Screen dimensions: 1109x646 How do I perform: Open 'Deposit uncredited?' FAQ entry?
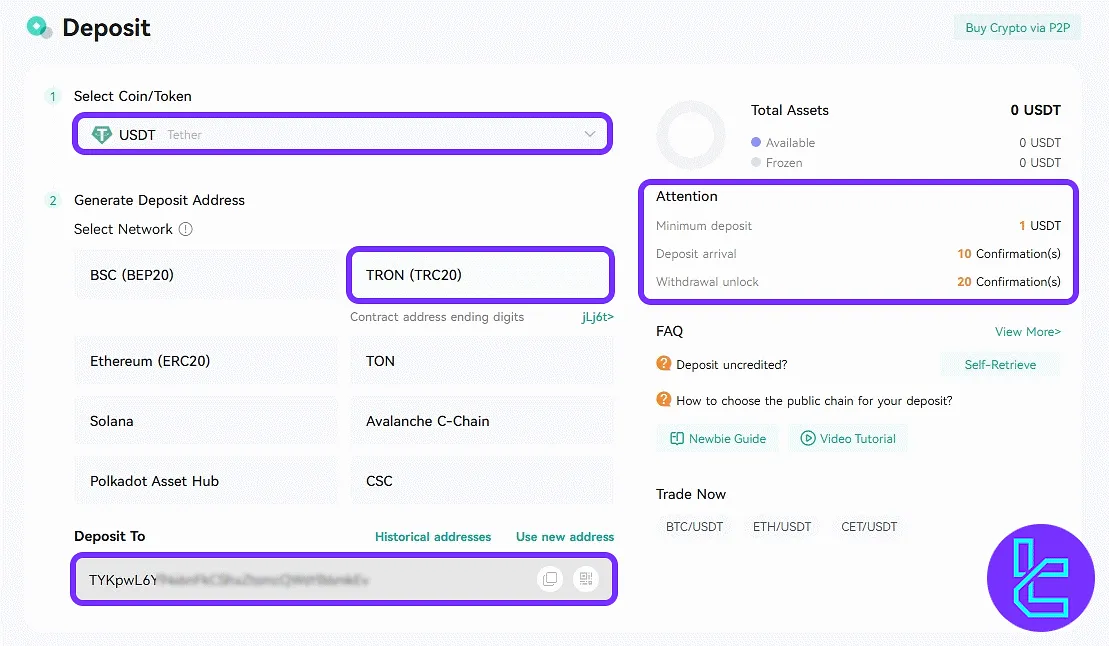click(x=731, y=364)
